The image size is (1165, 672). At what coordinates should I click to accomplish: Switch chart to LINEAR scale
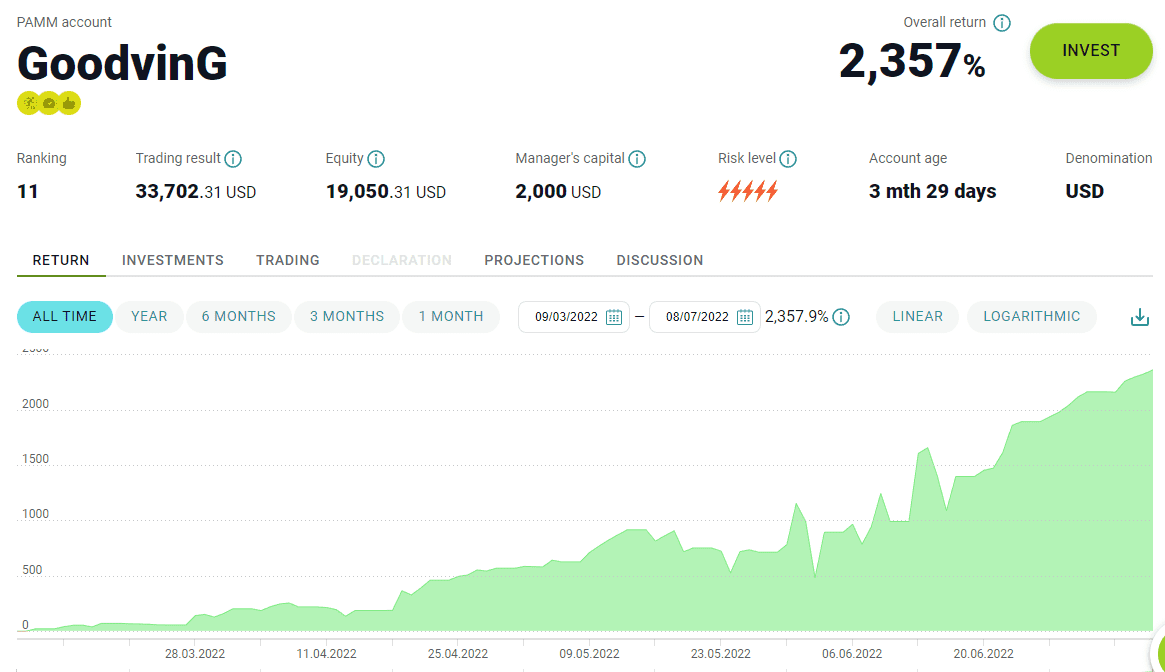click(918, 317)
